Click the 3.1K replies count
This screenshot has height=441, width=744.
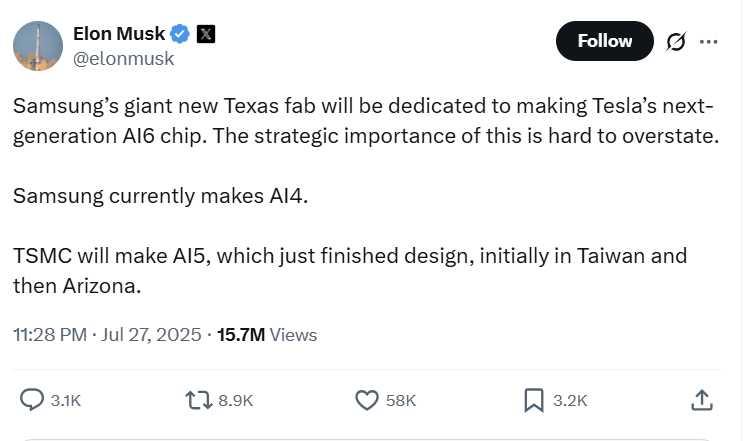(66, 401)
